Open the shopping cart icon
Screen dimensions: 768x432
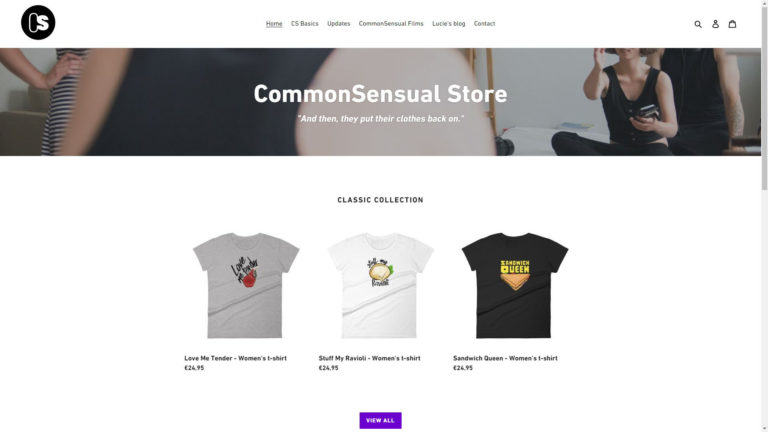732,24
